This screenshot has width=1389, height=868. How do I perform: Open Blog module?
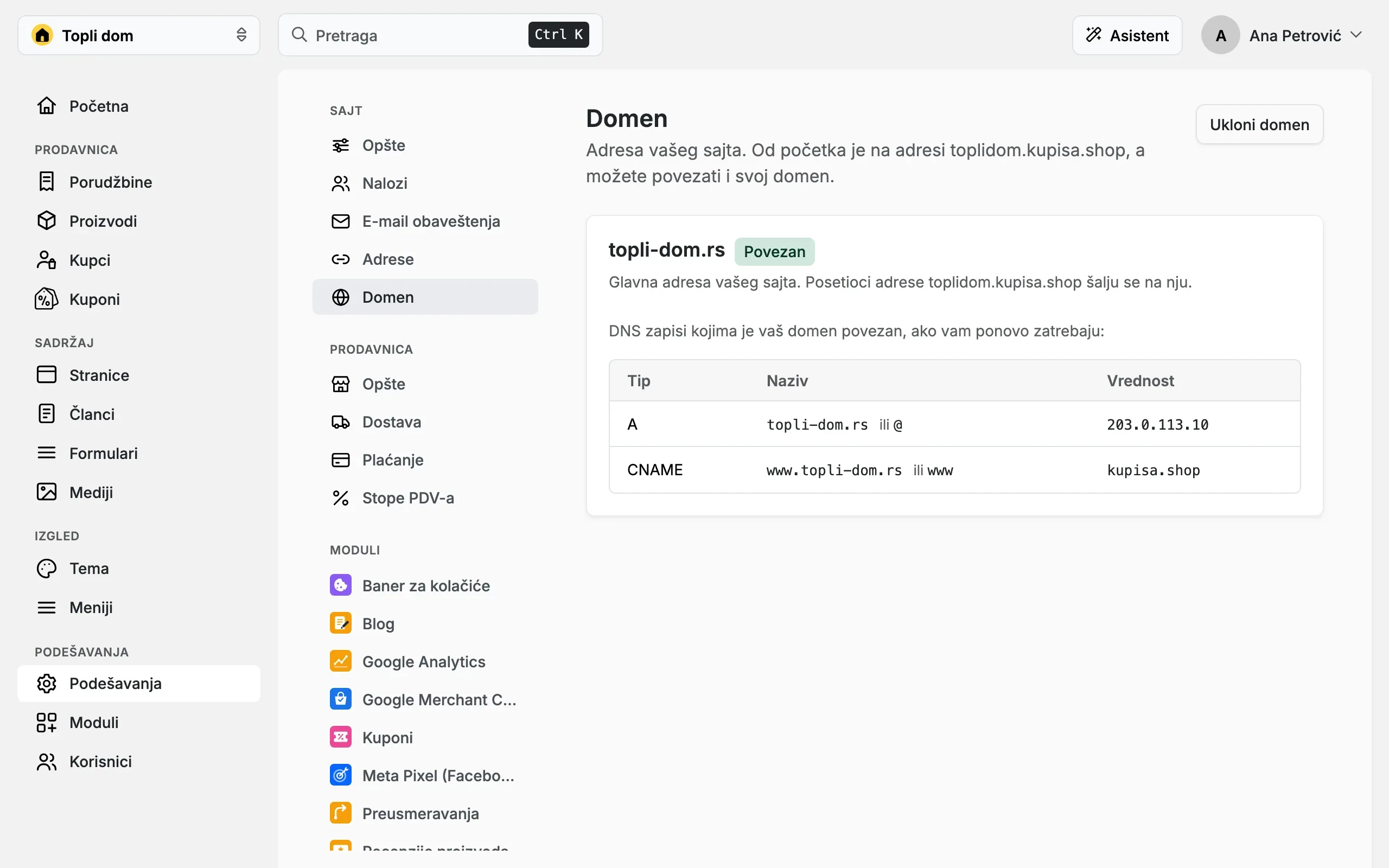[x=425, y=623]
